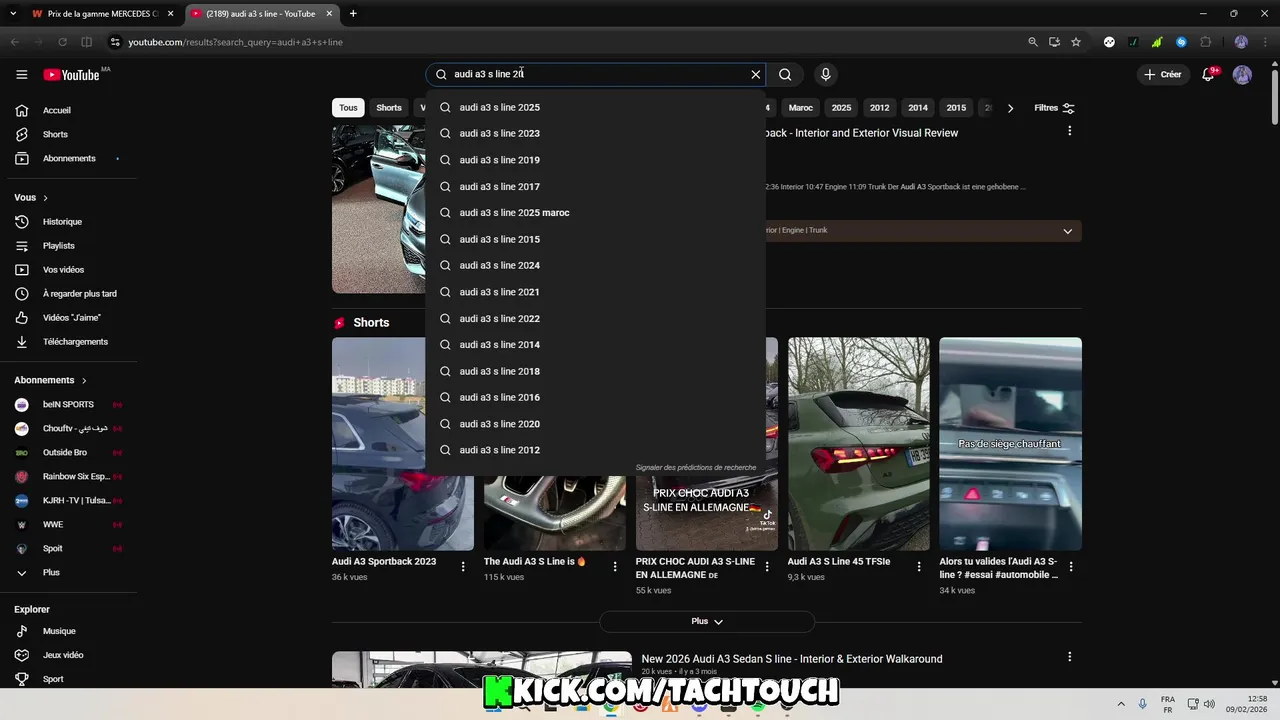Select the 2012 filter chip
1280x720 pixels.
click(x=879, y=108)
